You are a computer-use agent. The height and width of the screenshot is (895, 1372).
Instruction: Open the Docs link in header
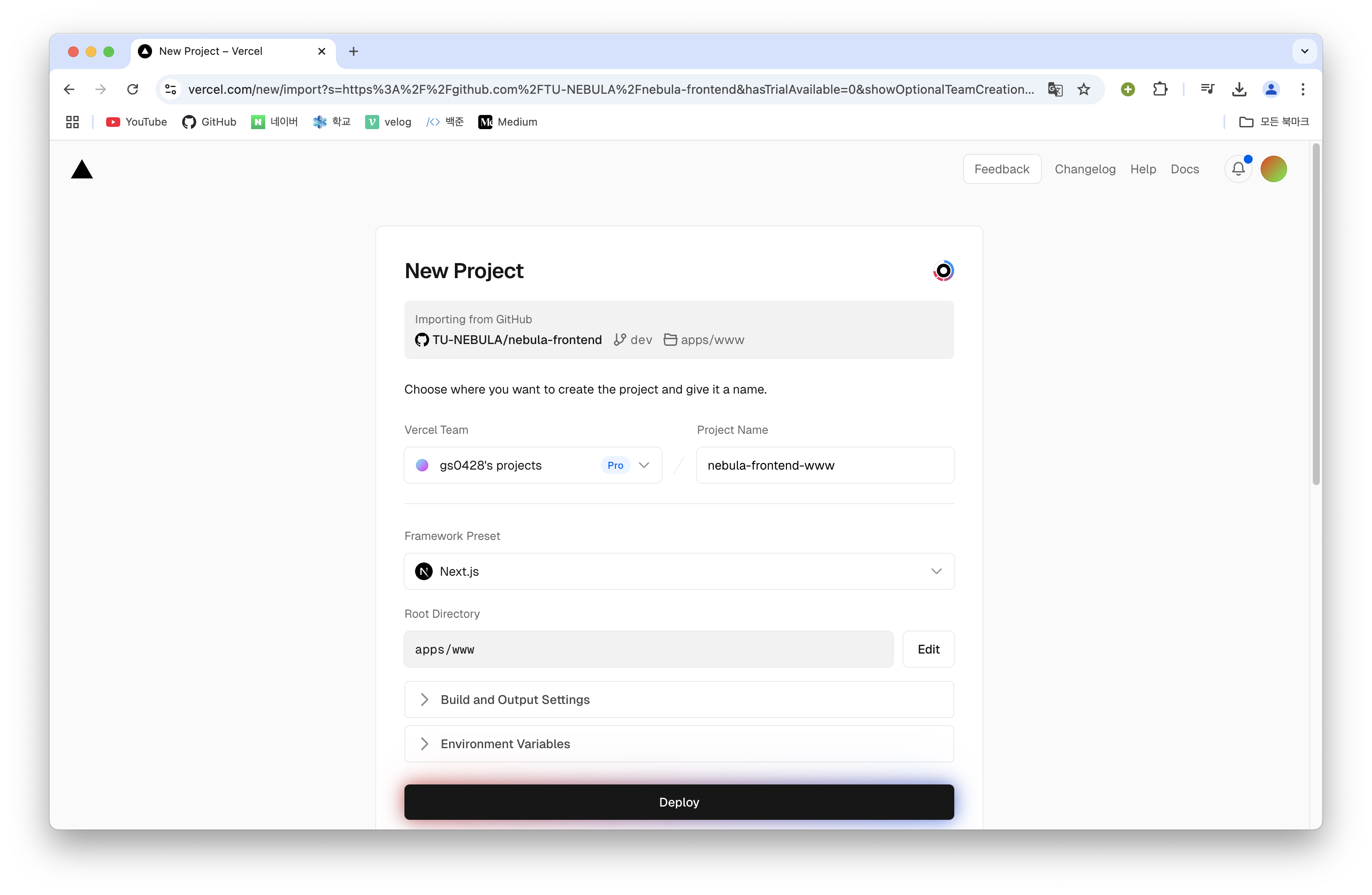(x=1185, y=169)
